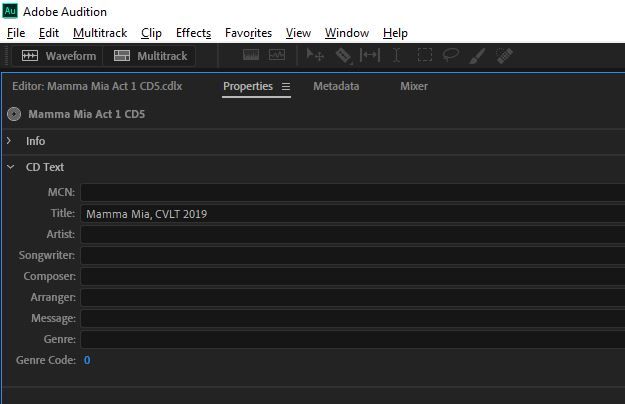The height and width of the screenshot is (404, 625).
Task: Click the Genre Code value 0
Action: pos(87,360)
